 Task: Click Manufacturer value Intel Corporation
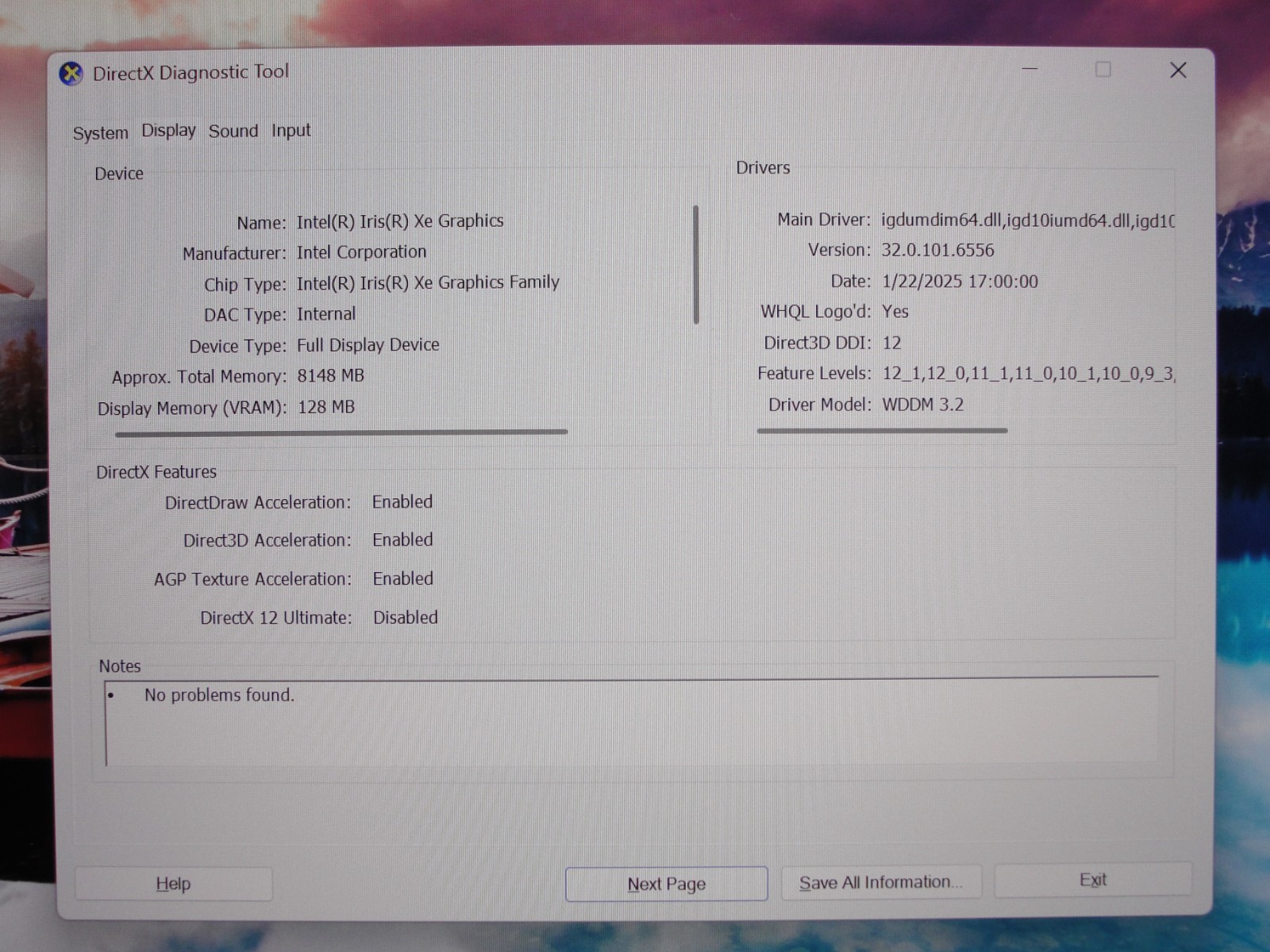[x=361, y=252]
